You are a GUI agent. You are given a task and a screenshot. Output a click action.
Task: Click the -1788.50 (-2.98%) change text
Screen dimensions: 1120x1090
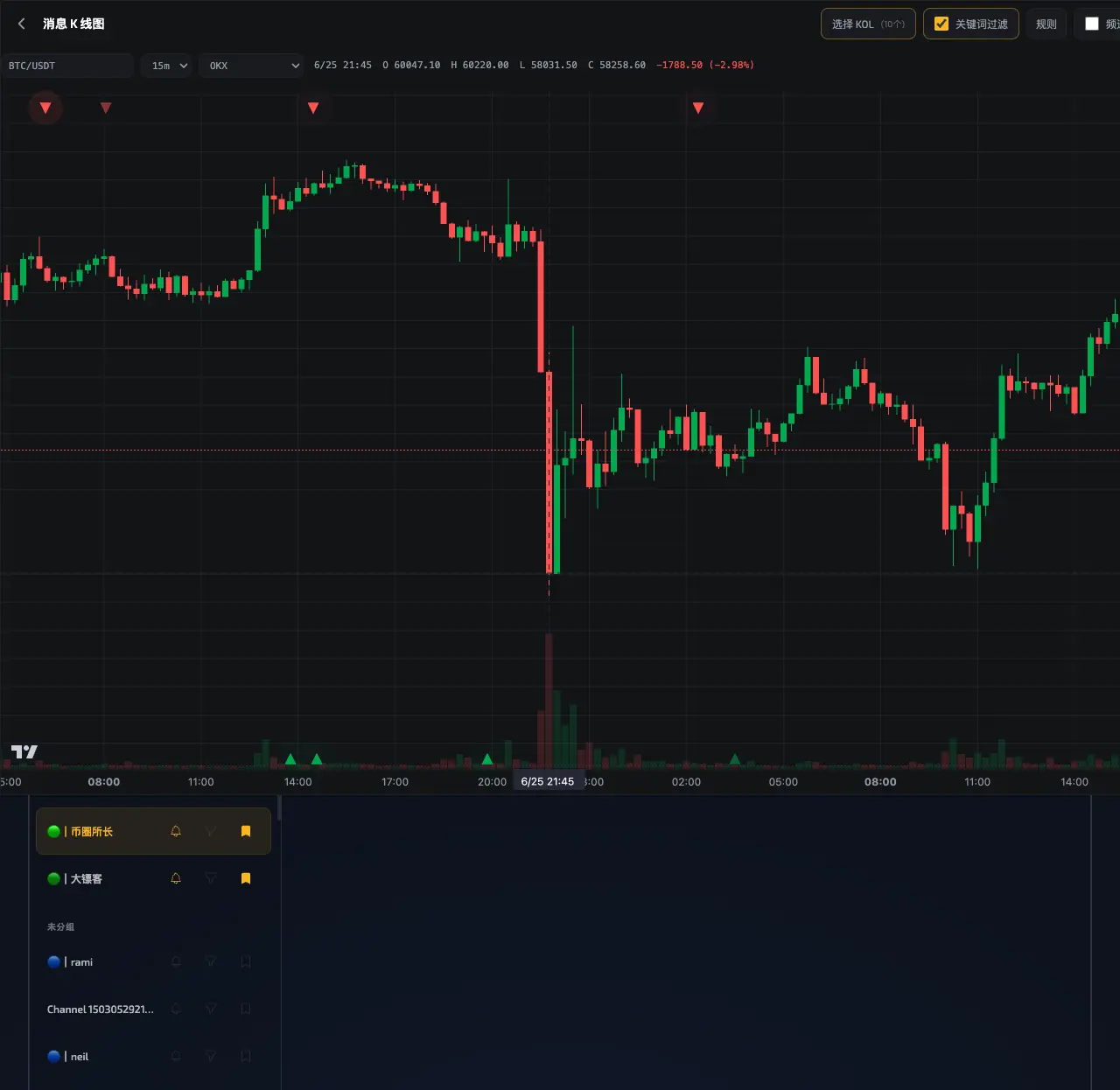click(705, 66)
